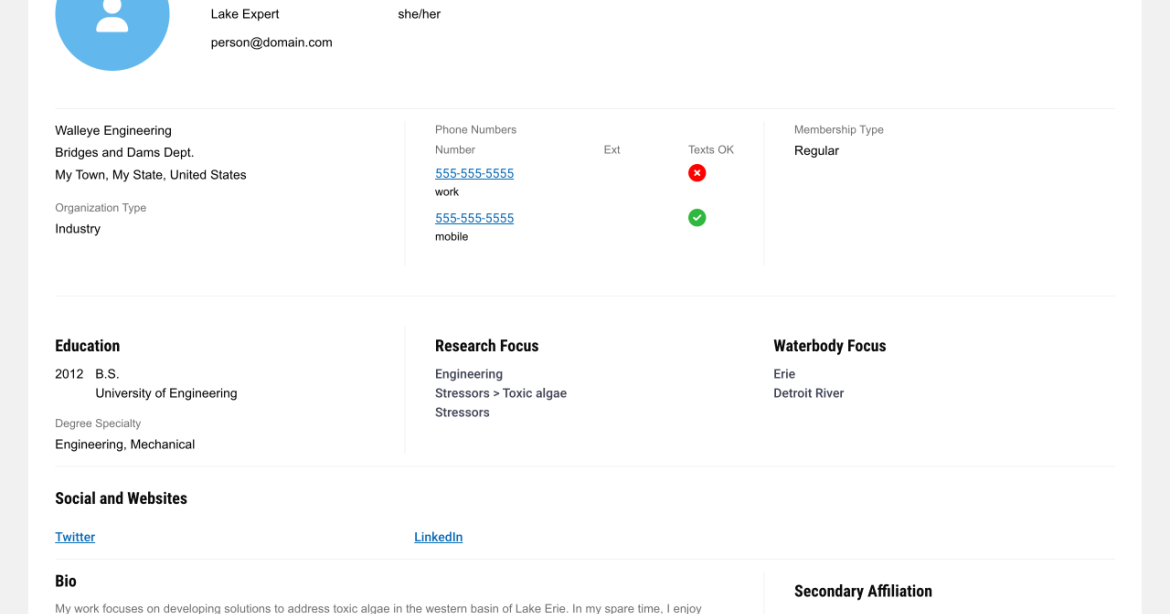Click the Industry organization type value

pos(78,229)
